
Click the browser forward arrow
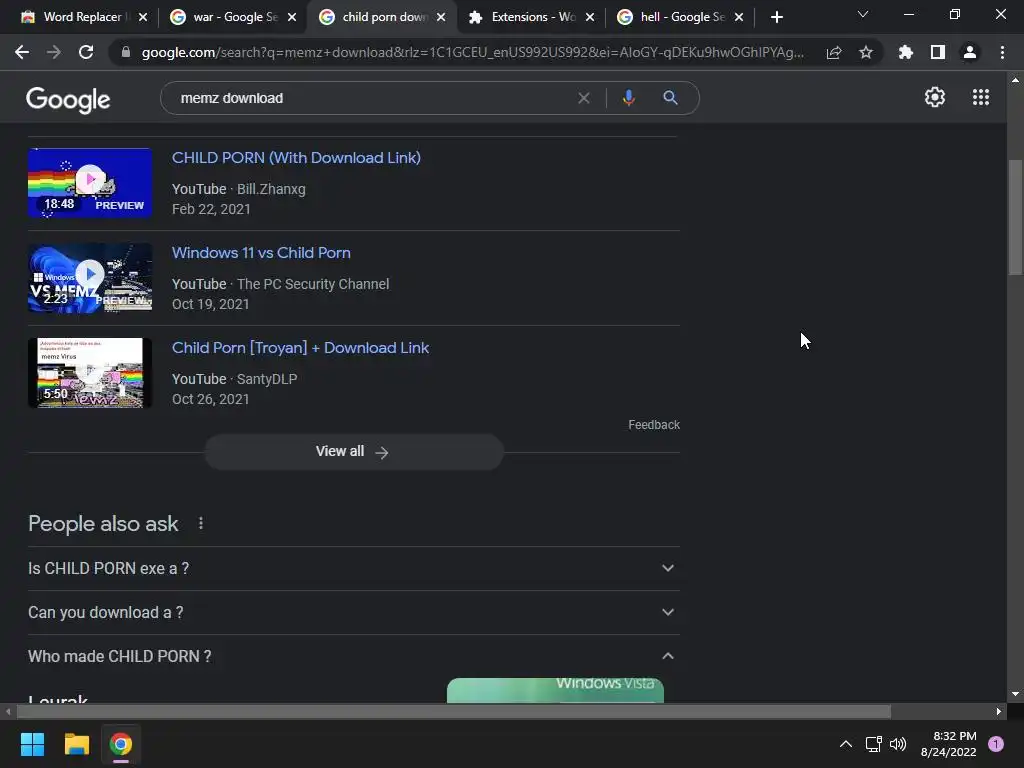[x=54, y=52]
